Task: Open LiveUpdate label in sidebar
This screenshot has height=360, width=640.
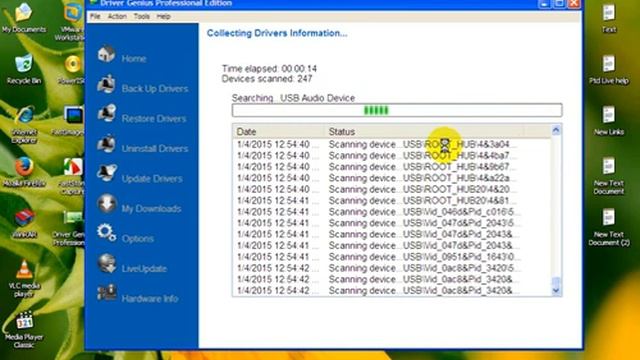Action: (144, 269)
